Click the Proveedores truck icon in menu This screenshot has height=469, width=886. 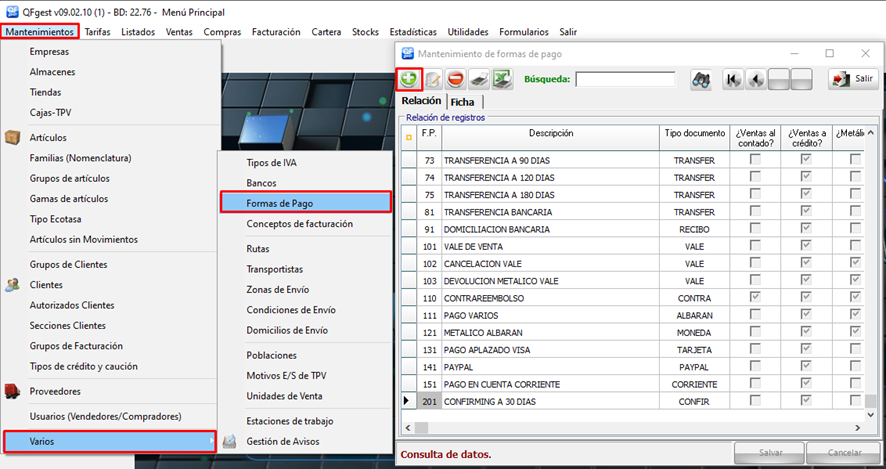12,391
